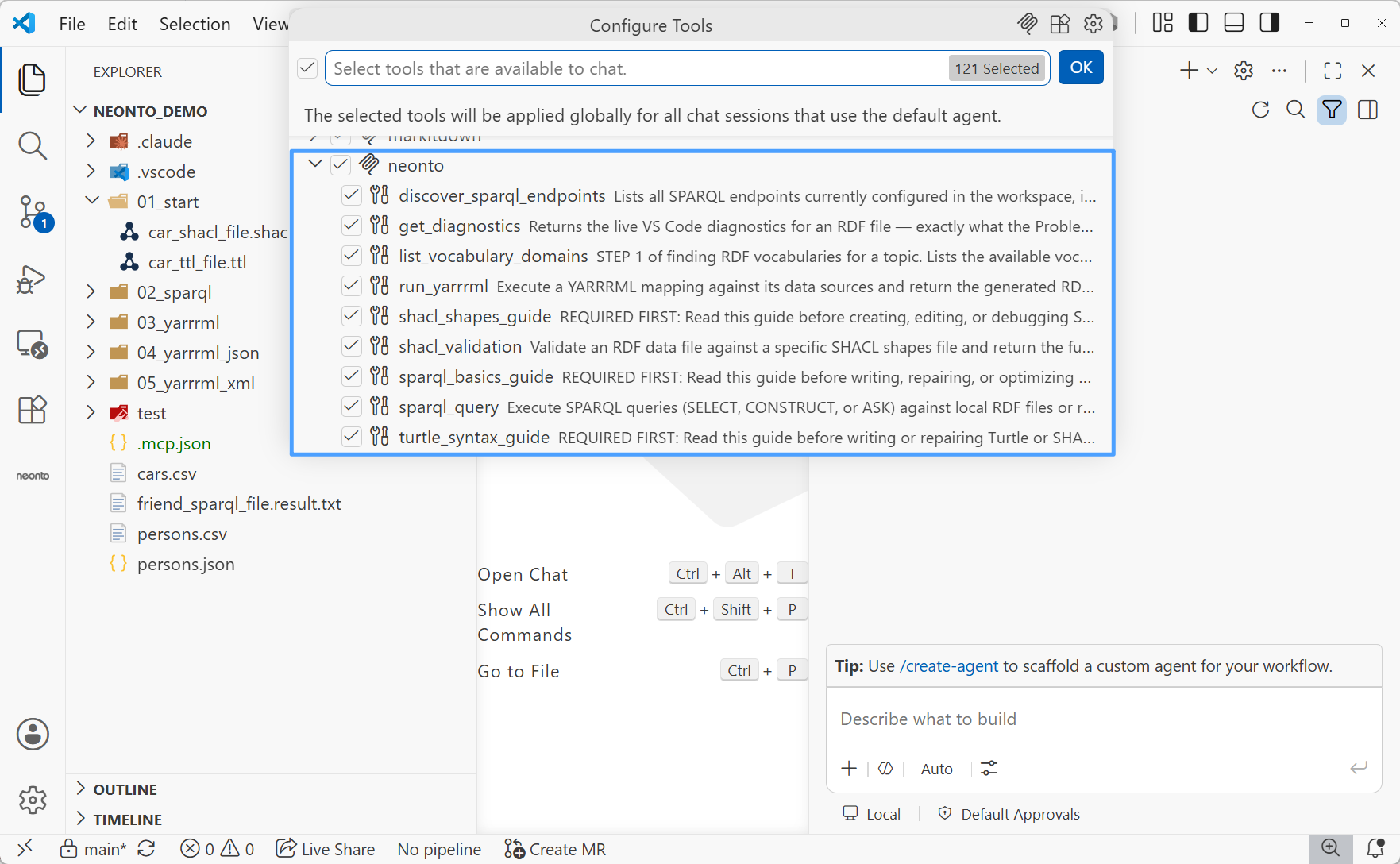The width and height of the screenshot is (1400, 864).
Task: Open the Selection menu
Action: click(195, 24)
